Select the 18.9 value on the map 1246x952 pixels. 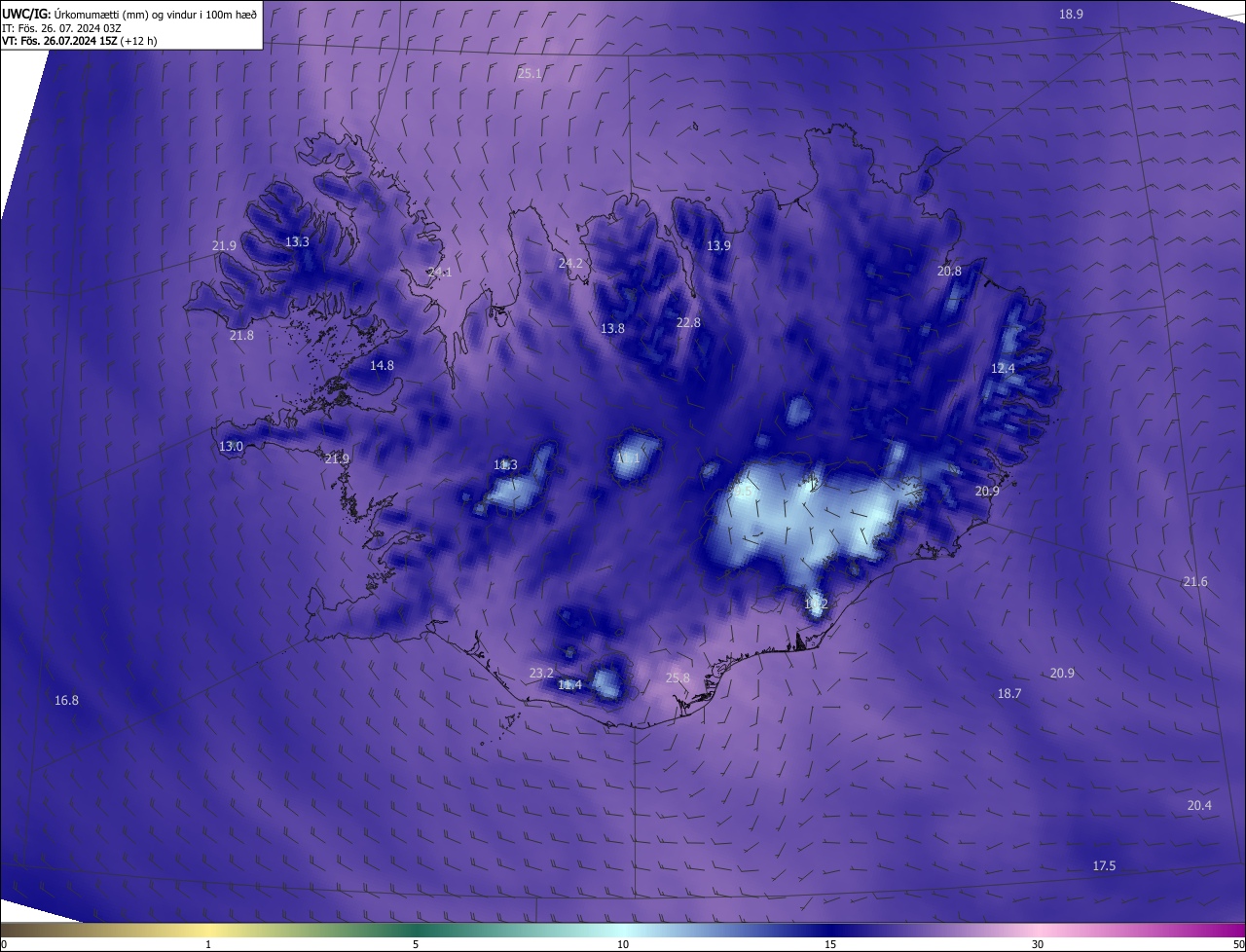click(x=1071, y=14)
